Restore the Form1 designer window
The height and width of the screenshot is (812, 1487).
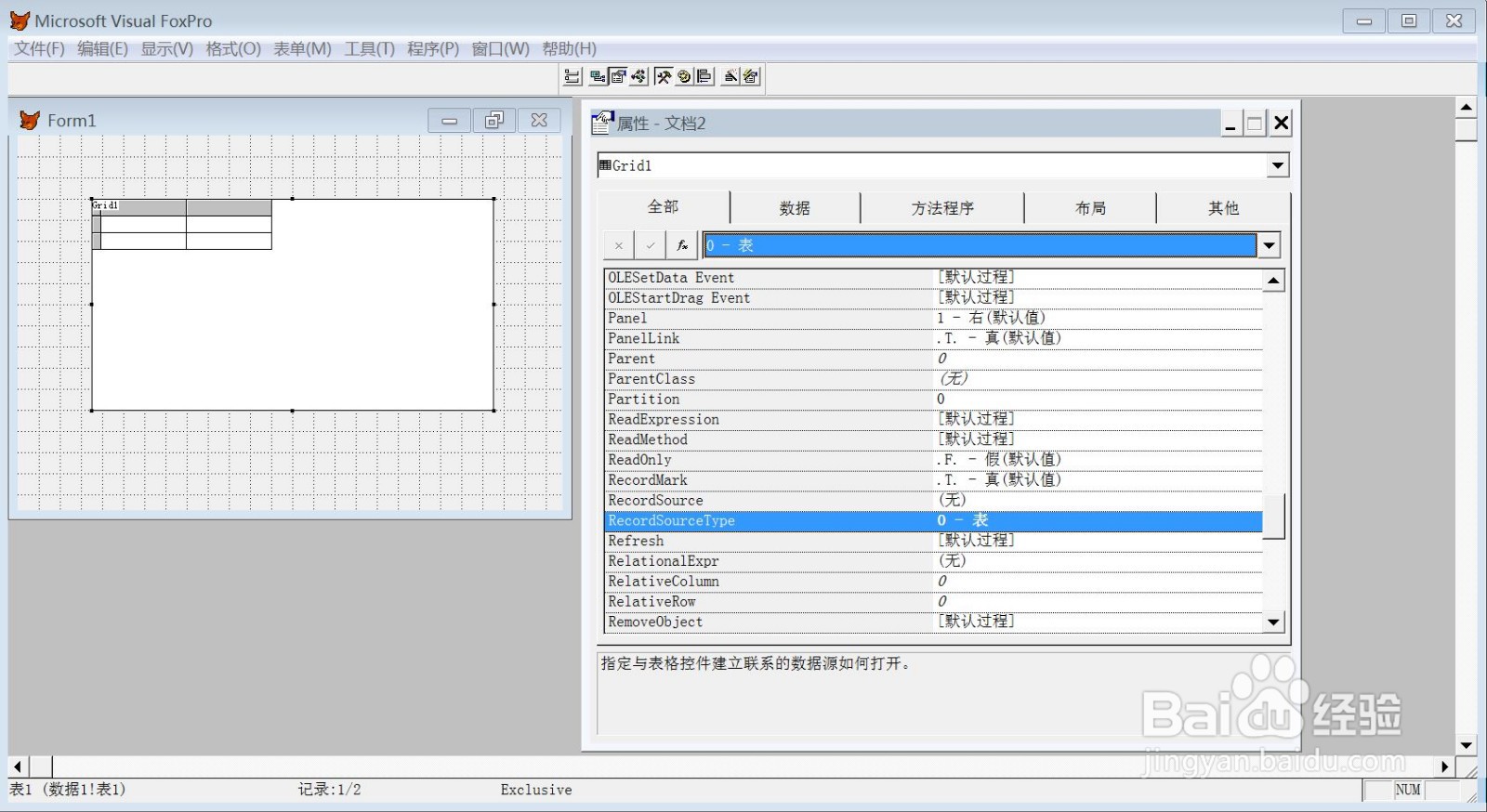pyautogui.click(x=494, y=120)
